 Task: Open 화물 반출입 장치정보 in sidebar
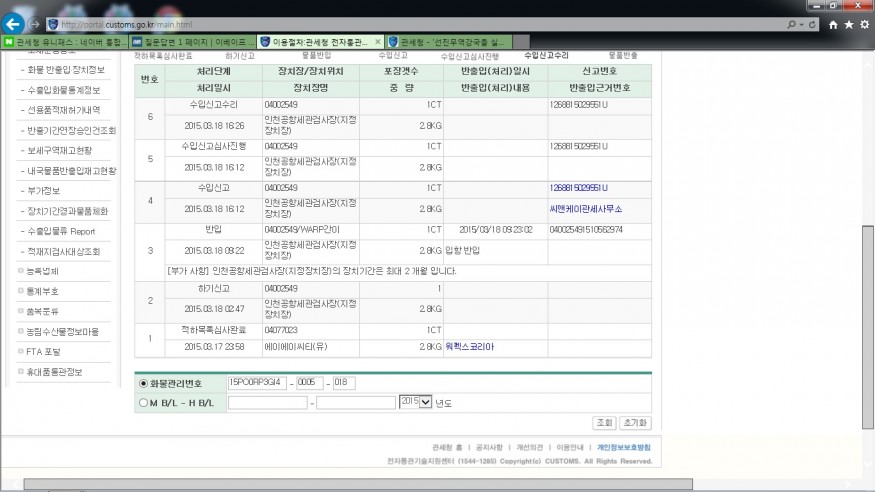click(x=66, y=70)
